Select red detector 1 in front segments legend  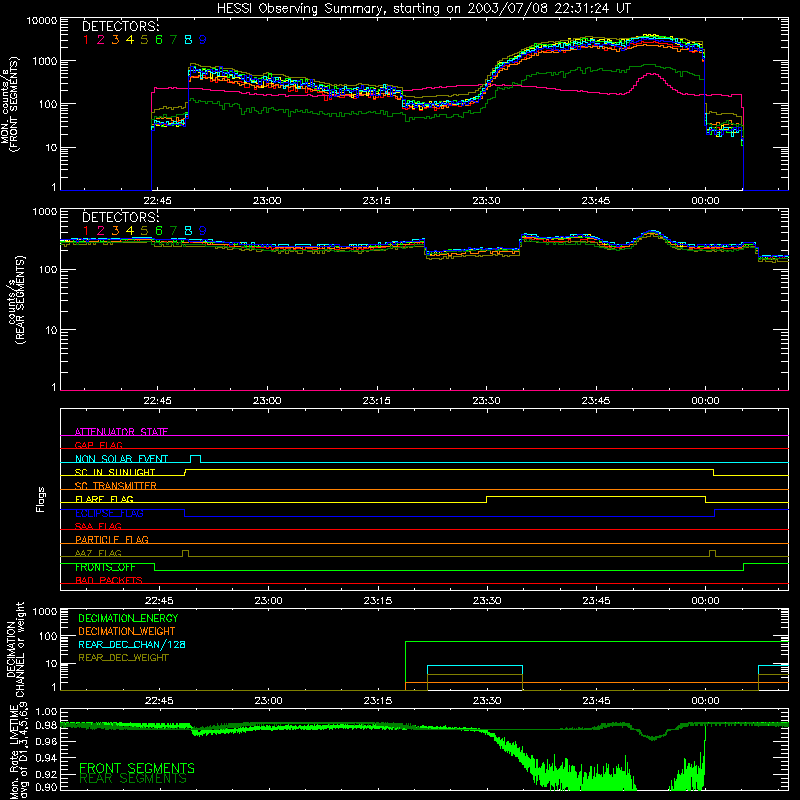[x=86, y=40]
